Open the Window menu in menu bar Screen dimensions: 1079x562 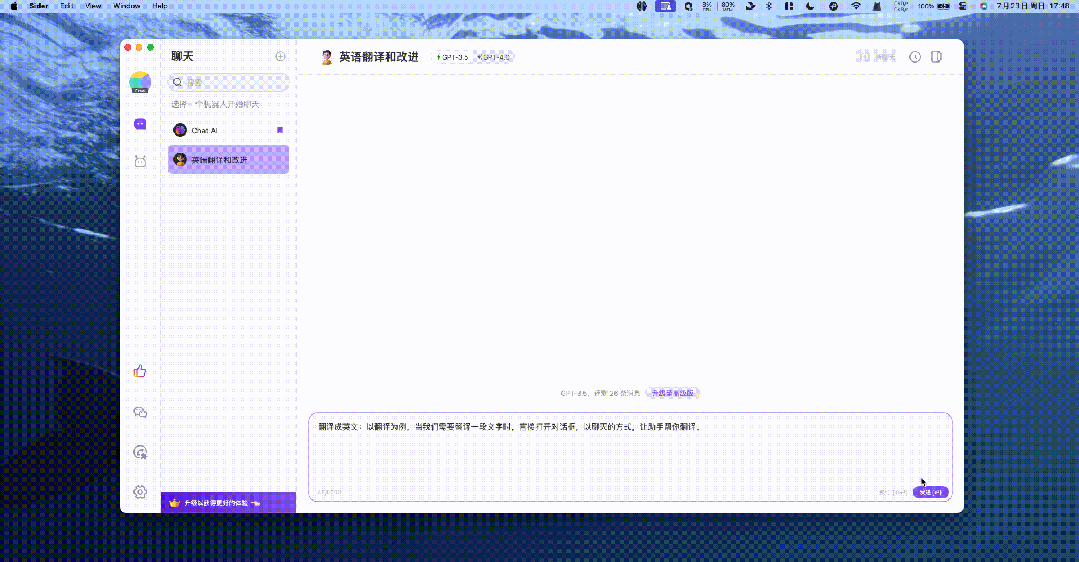point(127,6)
